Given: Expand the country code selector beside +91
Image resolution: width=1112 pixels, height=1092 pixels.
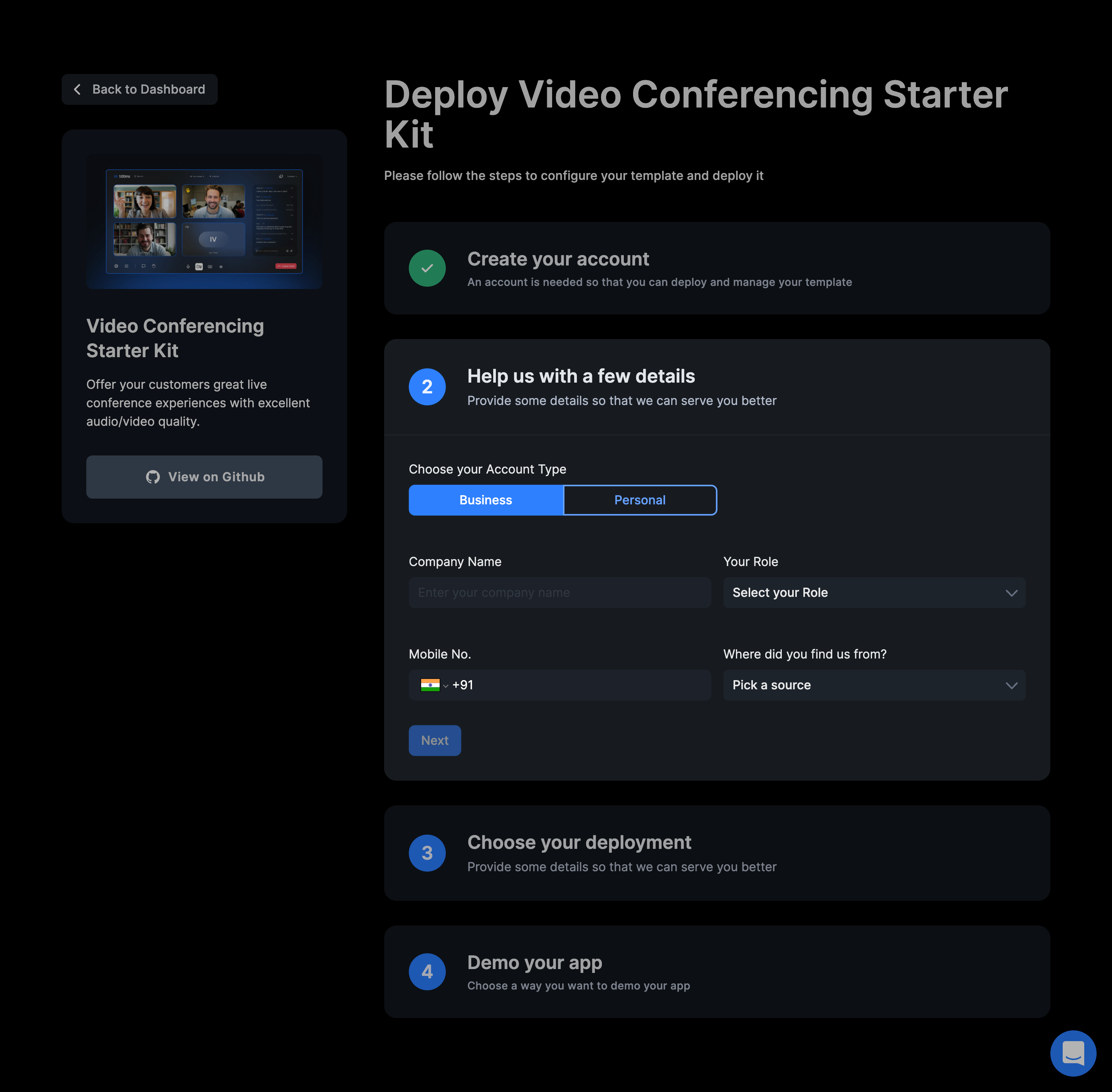Looking at the screenshot, I should (x=445, y=685).
